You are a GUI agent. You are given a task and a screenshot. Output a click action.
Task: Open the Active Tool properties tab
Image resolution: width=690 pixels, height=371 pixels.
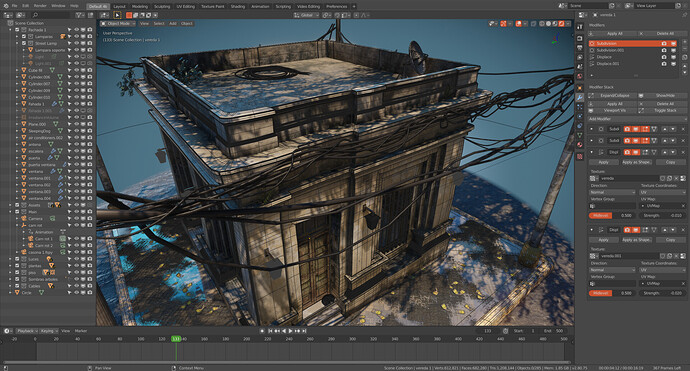point(580,27)
